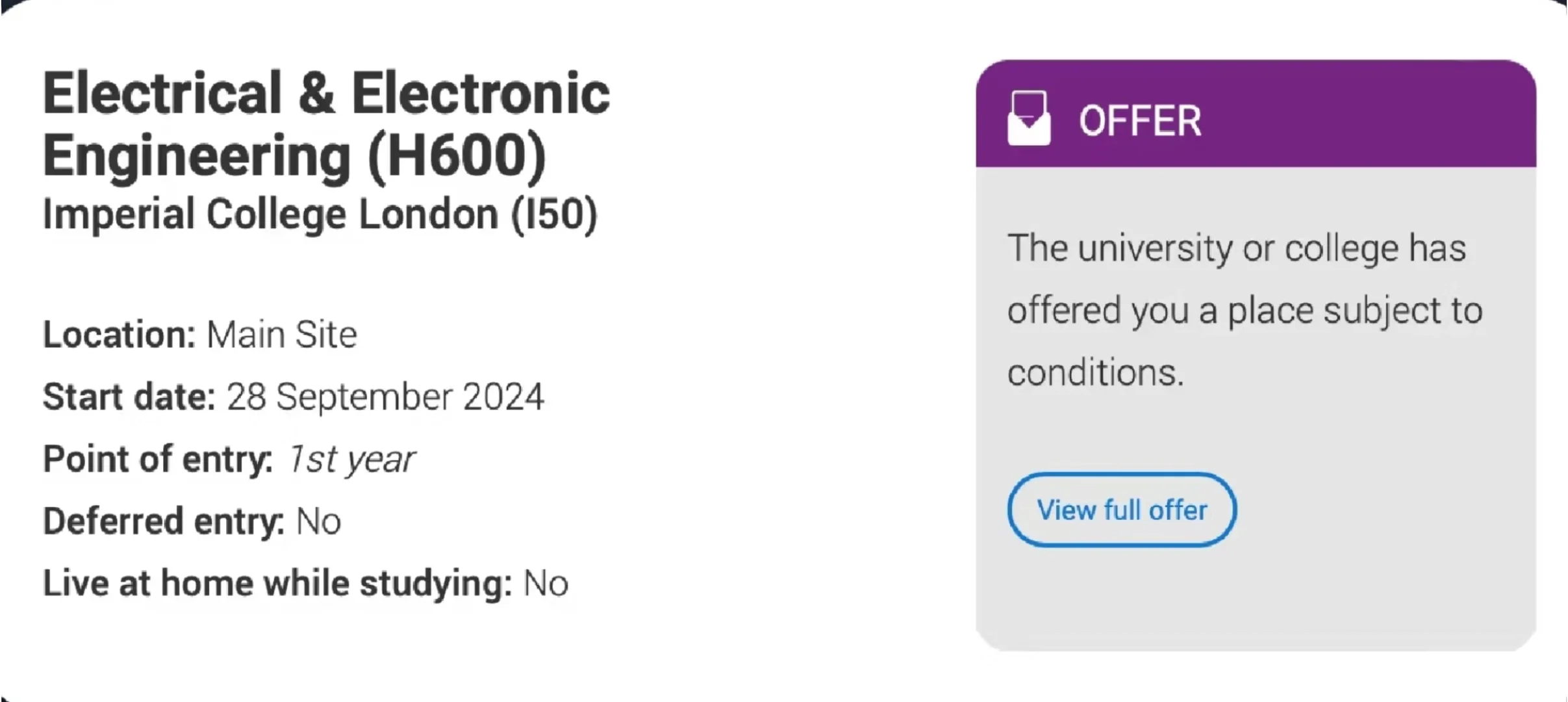The image size is (1568, 702).
Task: Click the word conditions in offer text
Action: (x=1096, y=372)
